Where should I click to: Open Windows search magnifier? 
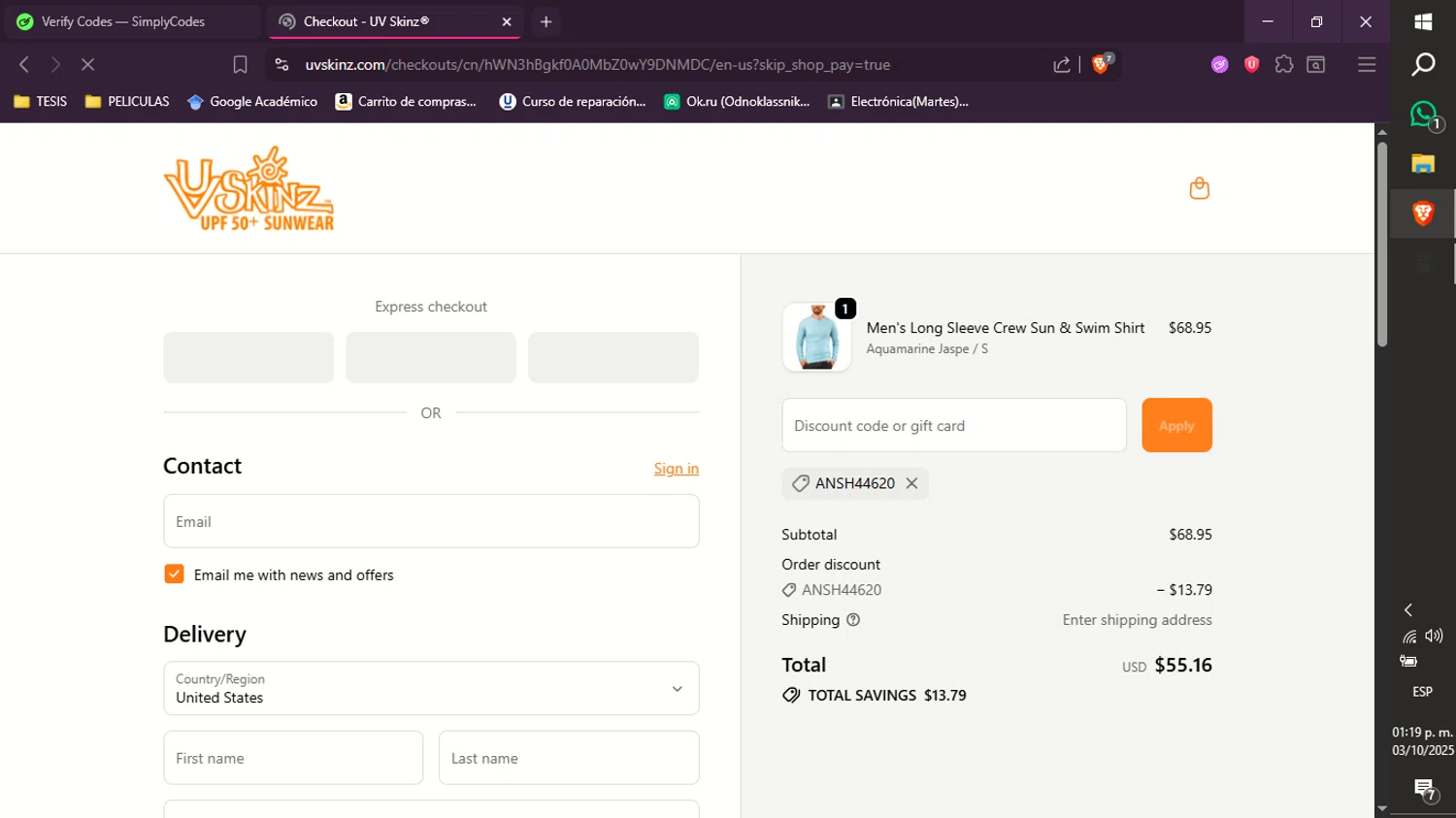click(1423, 65)
